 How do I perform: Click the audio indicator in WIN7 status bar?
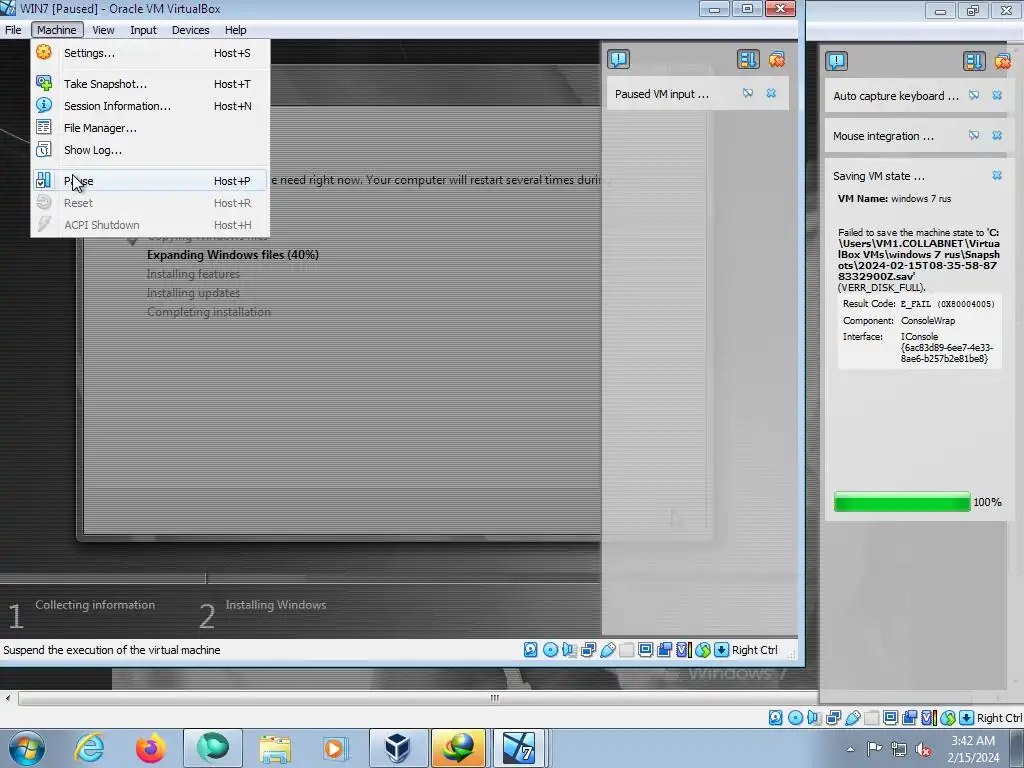[569, 650]
